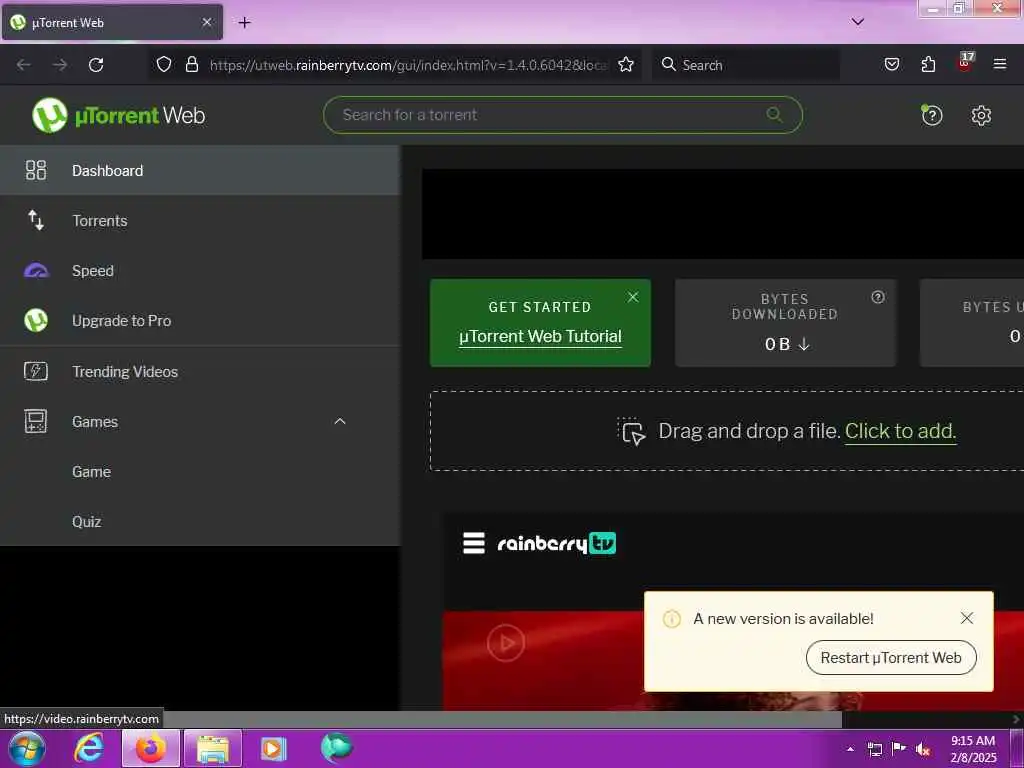List all tabs dropdown arrow
Screen dimensions: 1024x768
tap(857, 22)
